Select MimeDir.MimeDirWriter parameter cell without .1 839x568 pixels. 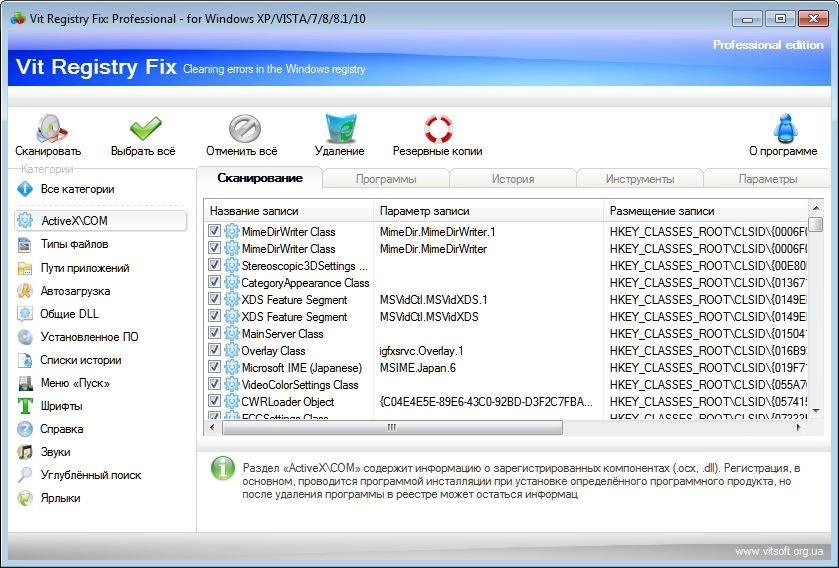click(433, 249)
